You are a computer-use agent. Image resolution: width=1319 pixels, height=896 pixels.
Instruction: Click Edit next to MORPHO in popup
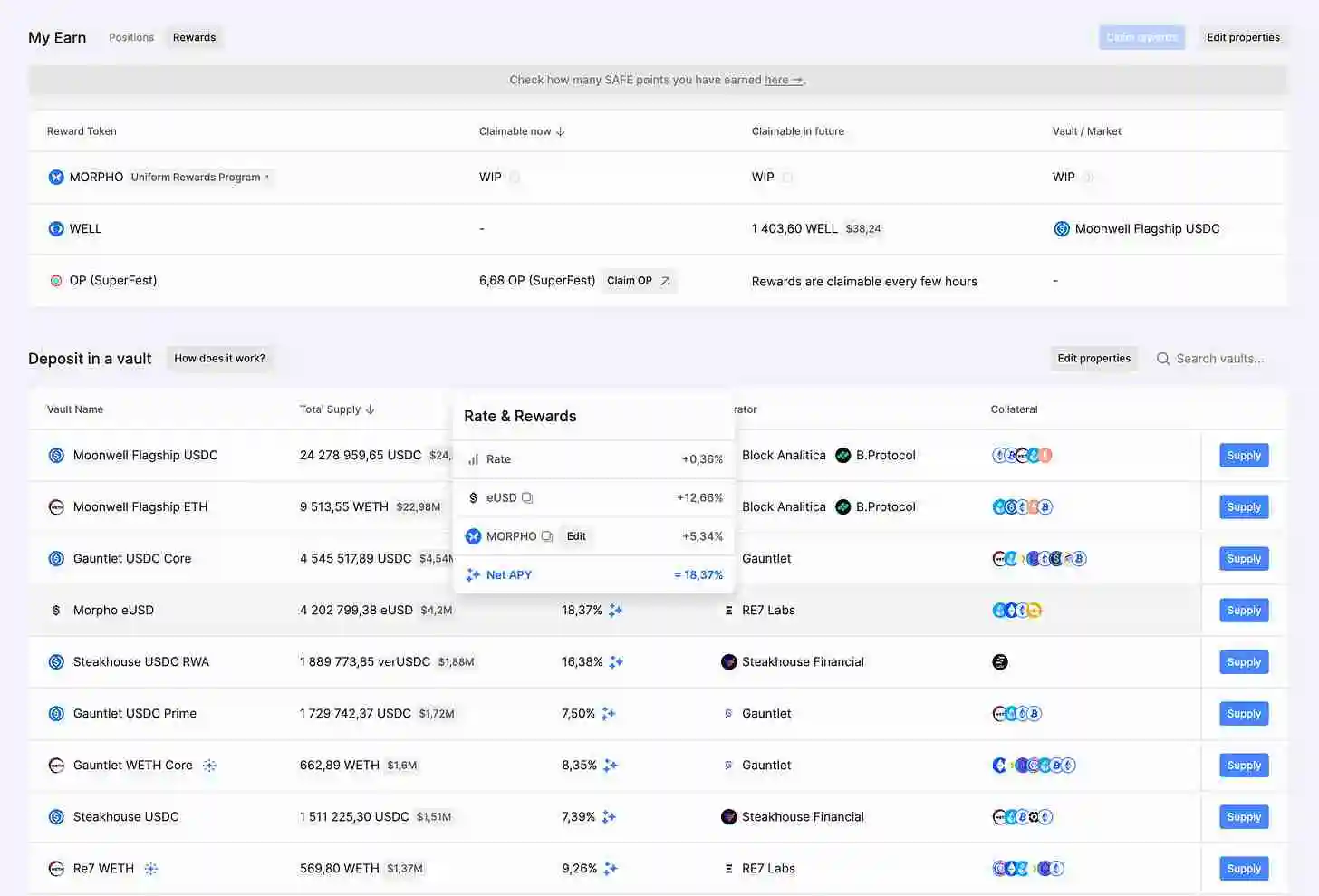click(576, 536)
